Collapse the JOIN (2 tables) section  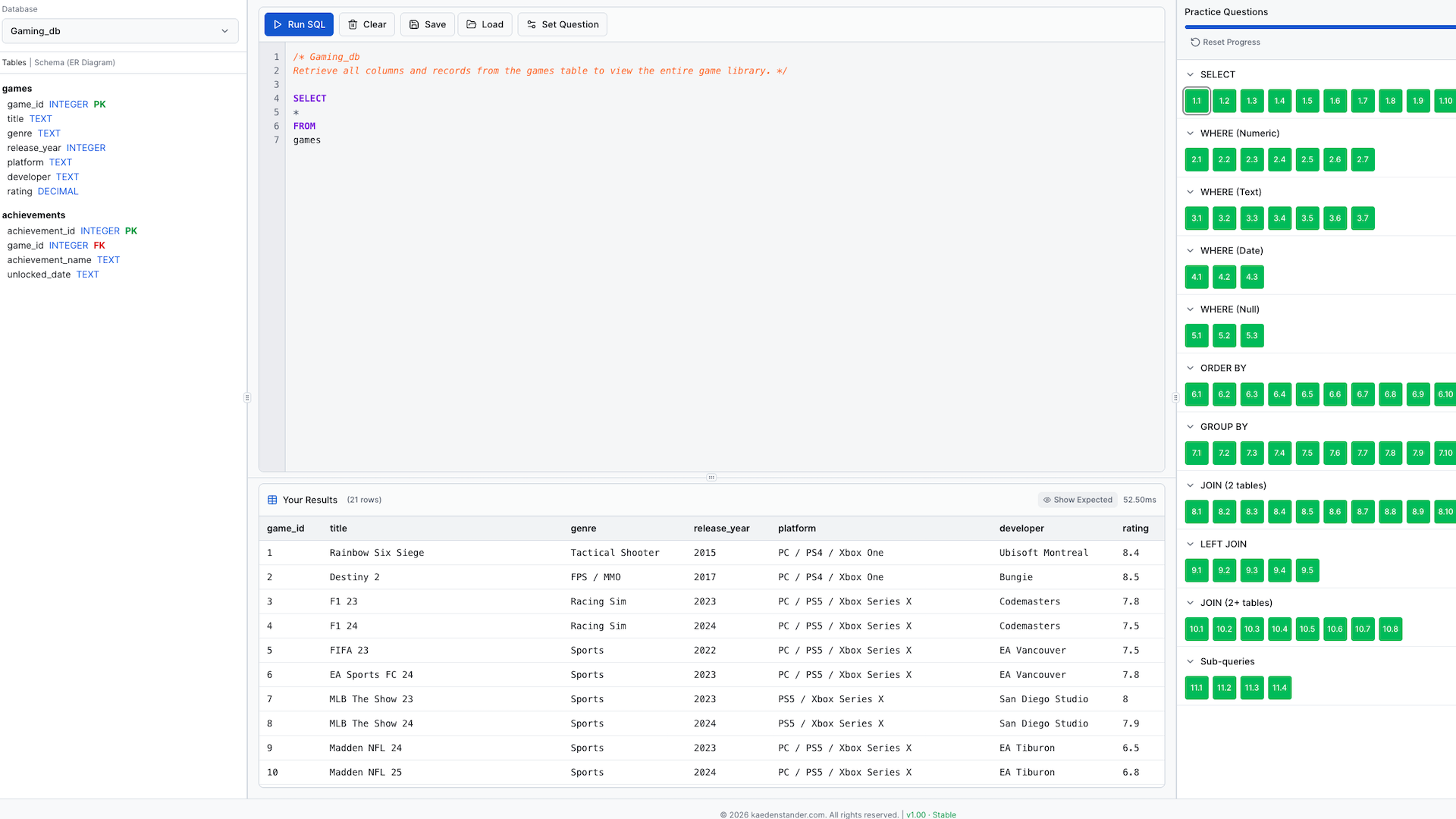(1190, 485)
